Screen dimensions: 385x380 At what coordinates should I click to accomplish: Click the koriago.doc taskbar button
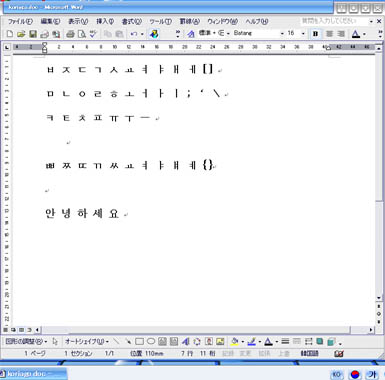point(33,374)
